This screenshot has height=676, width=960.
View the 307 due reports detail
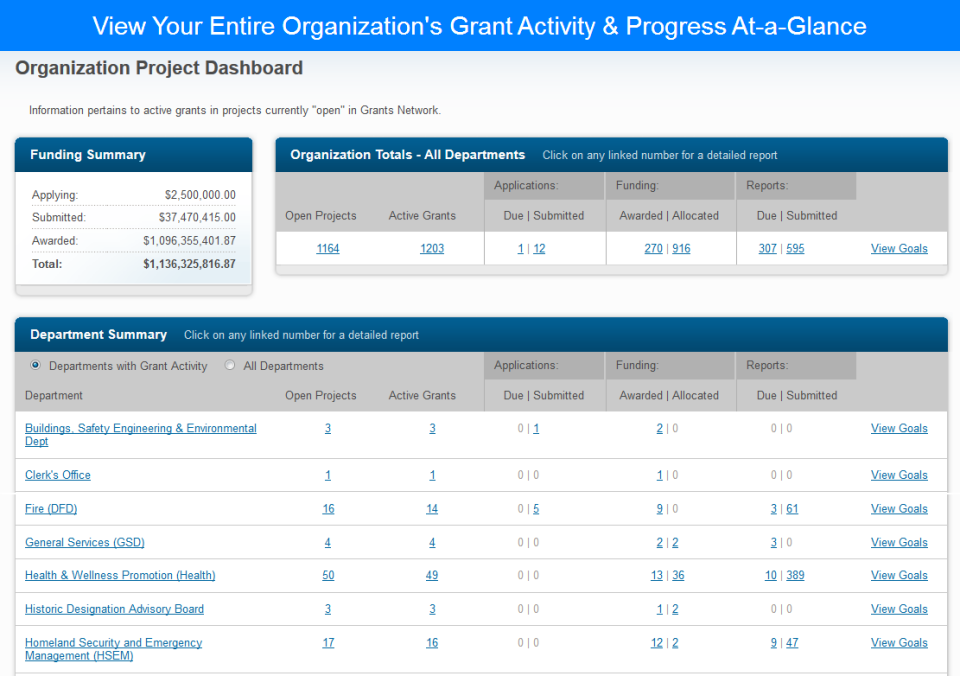click(767, 248)
